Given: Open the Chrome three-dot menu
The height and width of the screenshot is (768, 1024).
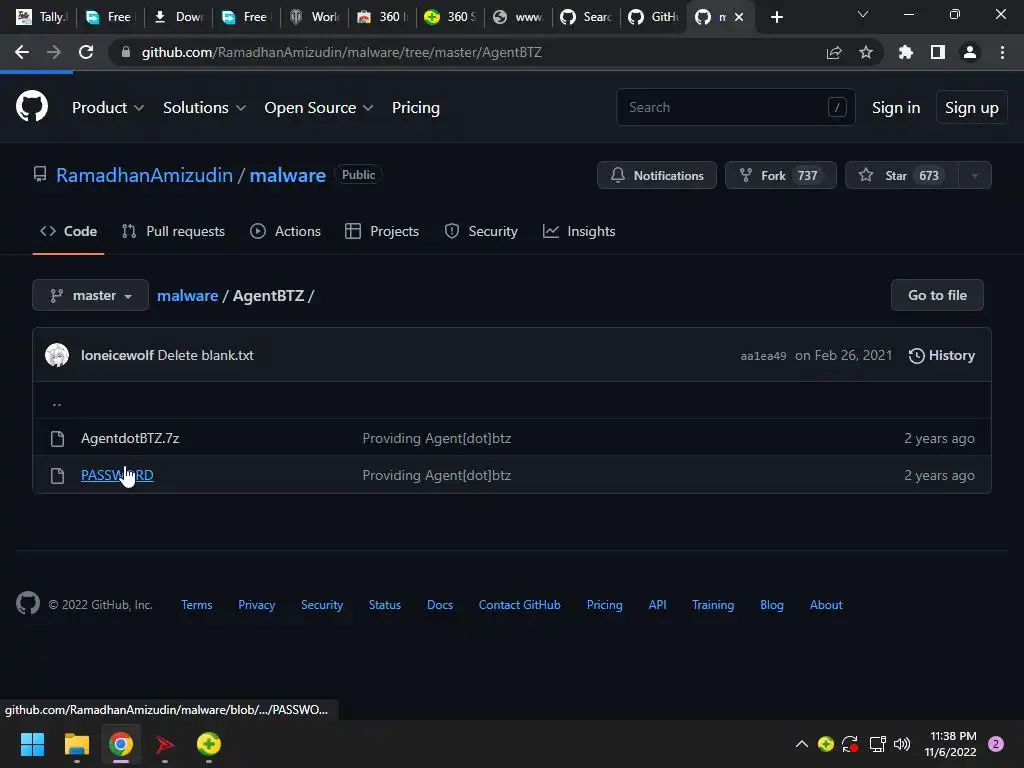Looking at the screenshot, I should (x=1002, y=52).
